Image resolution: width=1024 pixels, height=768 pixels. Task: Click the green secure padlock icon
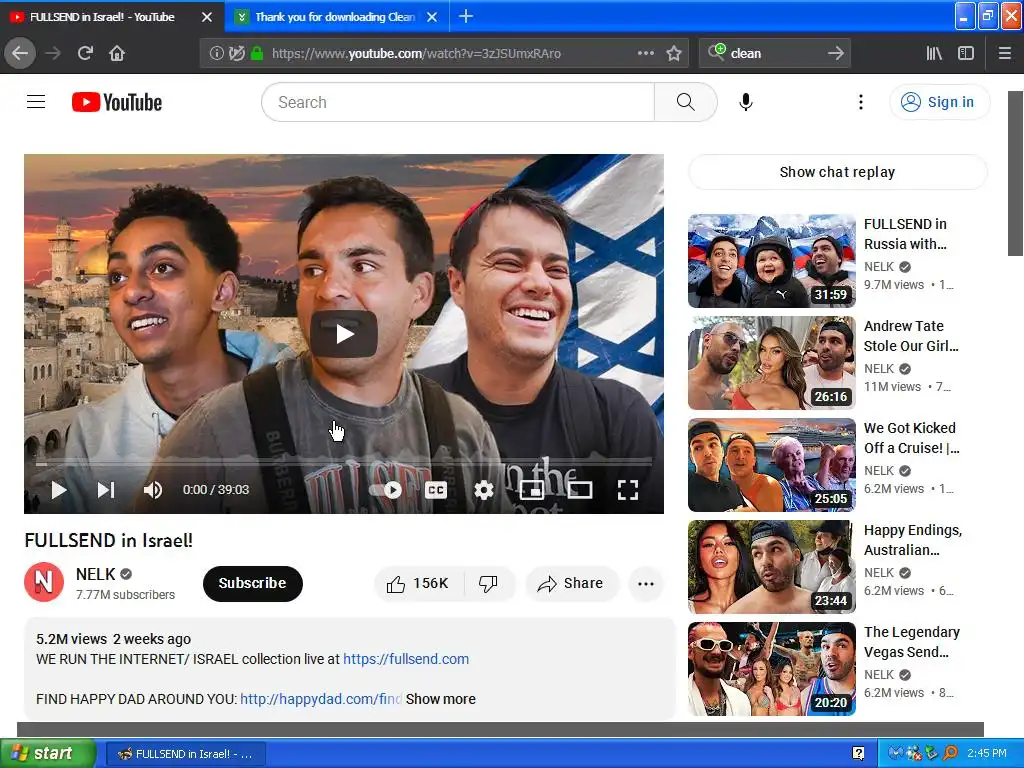[x=257, y=54]
